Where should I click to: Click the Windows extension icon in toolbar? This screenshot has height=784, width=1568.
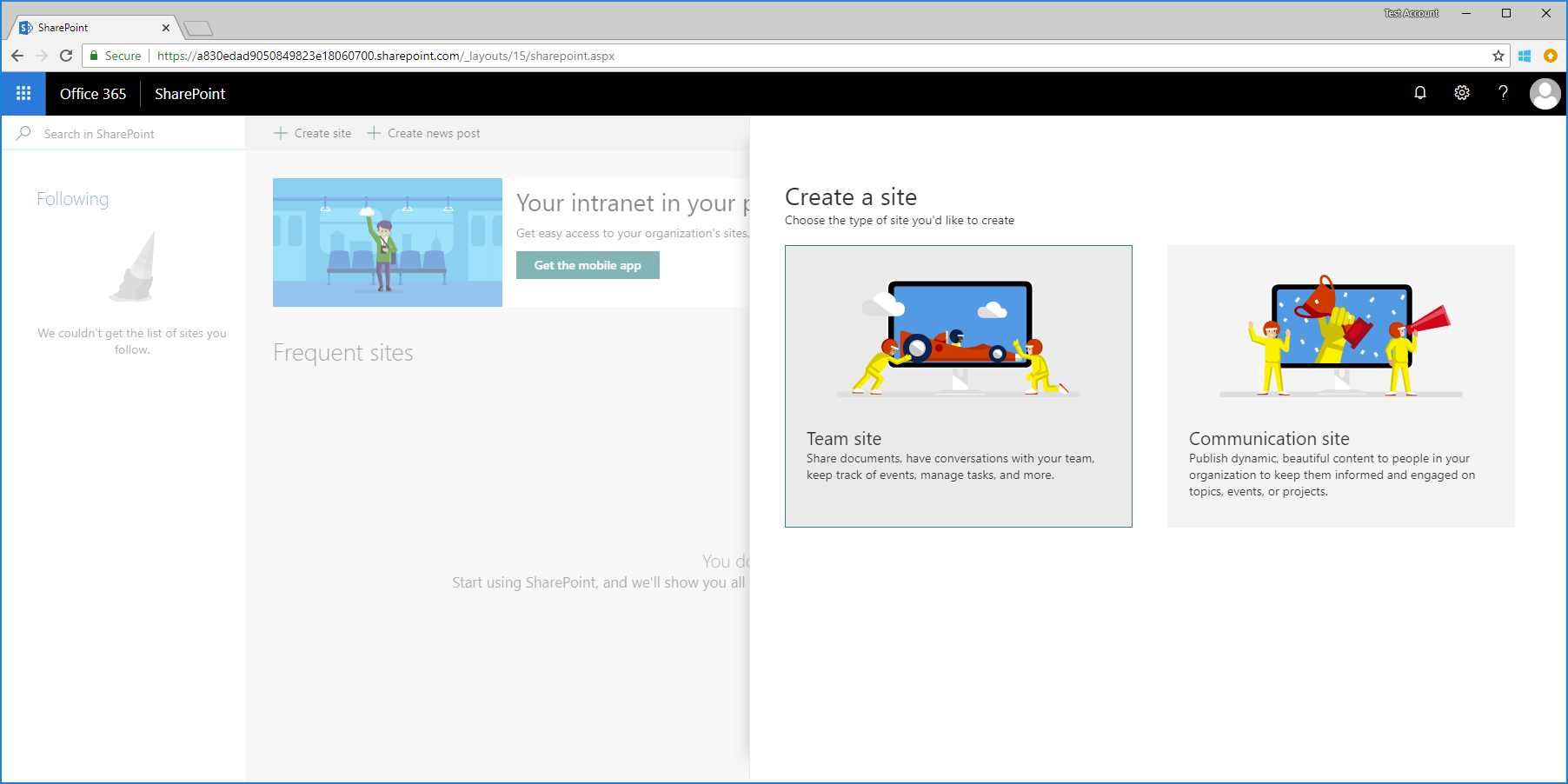point(1525,56)
